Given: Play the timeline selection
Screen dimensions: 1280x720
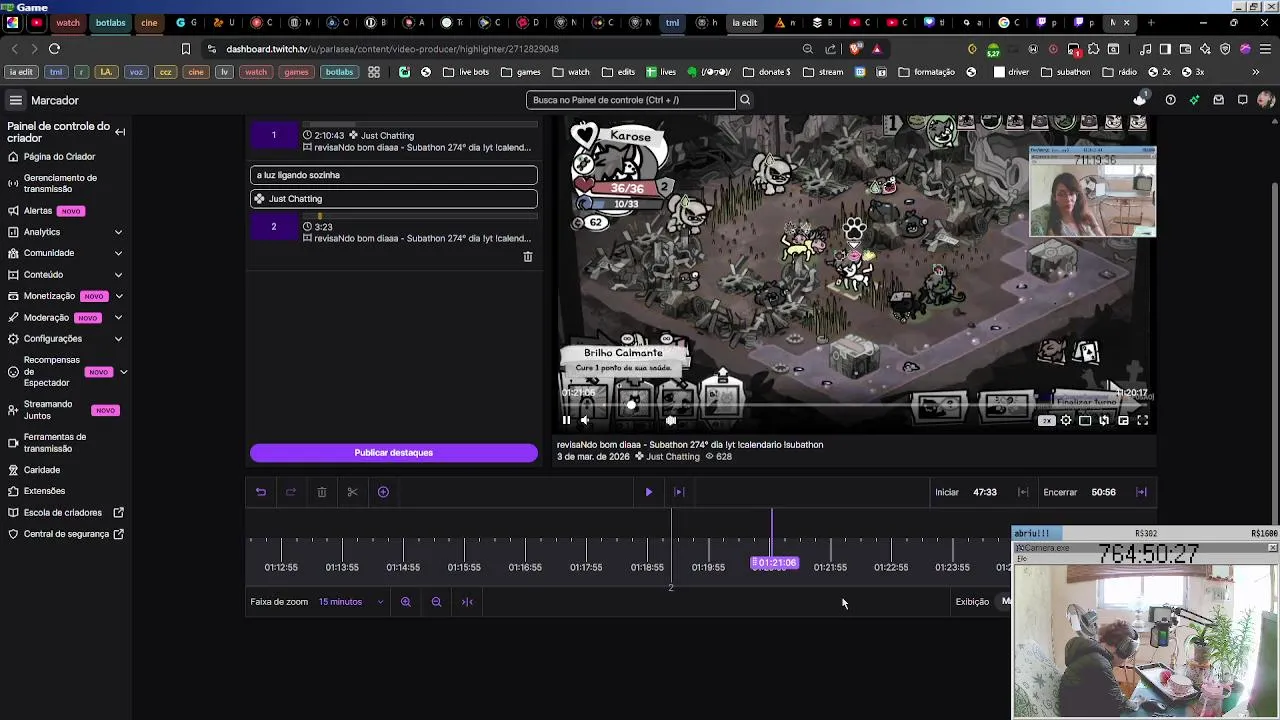Looking at the screenshot, I should click(648, 492).
